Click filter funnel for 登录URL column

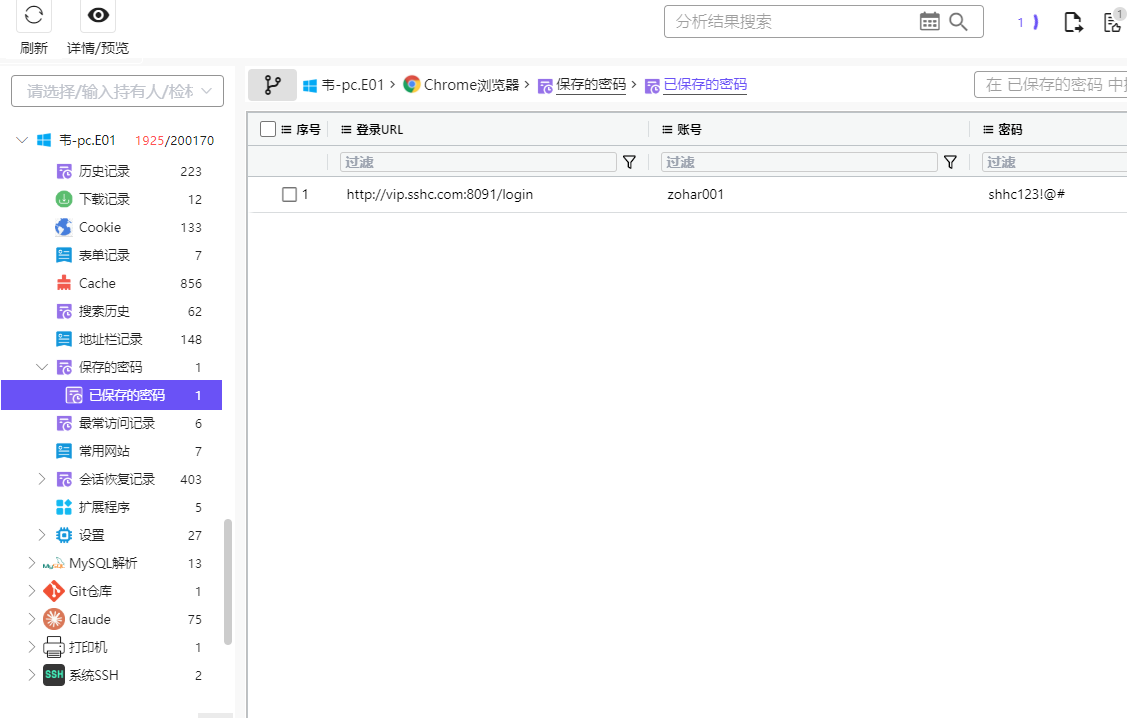point(629,162)
